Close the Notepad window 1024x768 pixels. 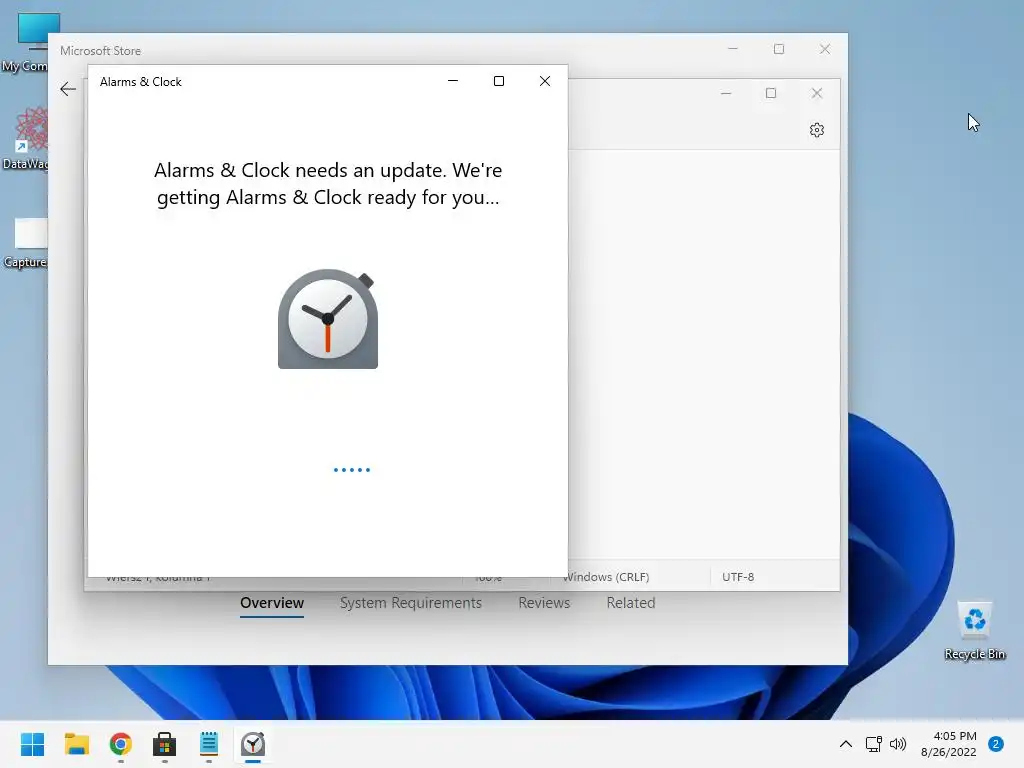pos(816,93)
